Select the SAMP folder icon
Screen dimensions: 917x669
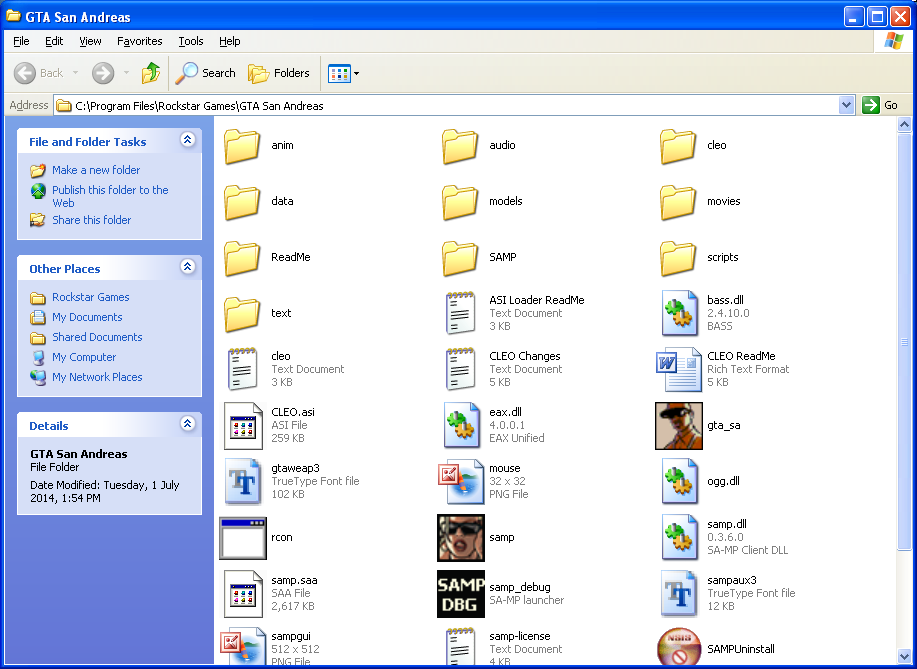(x=460, y=258)
